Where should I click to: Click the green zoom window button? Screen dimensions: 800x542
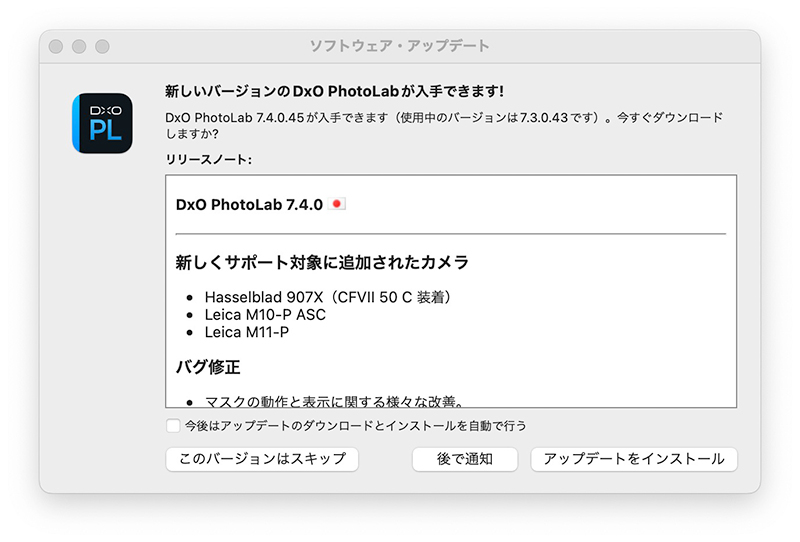[x=102, y=46]
